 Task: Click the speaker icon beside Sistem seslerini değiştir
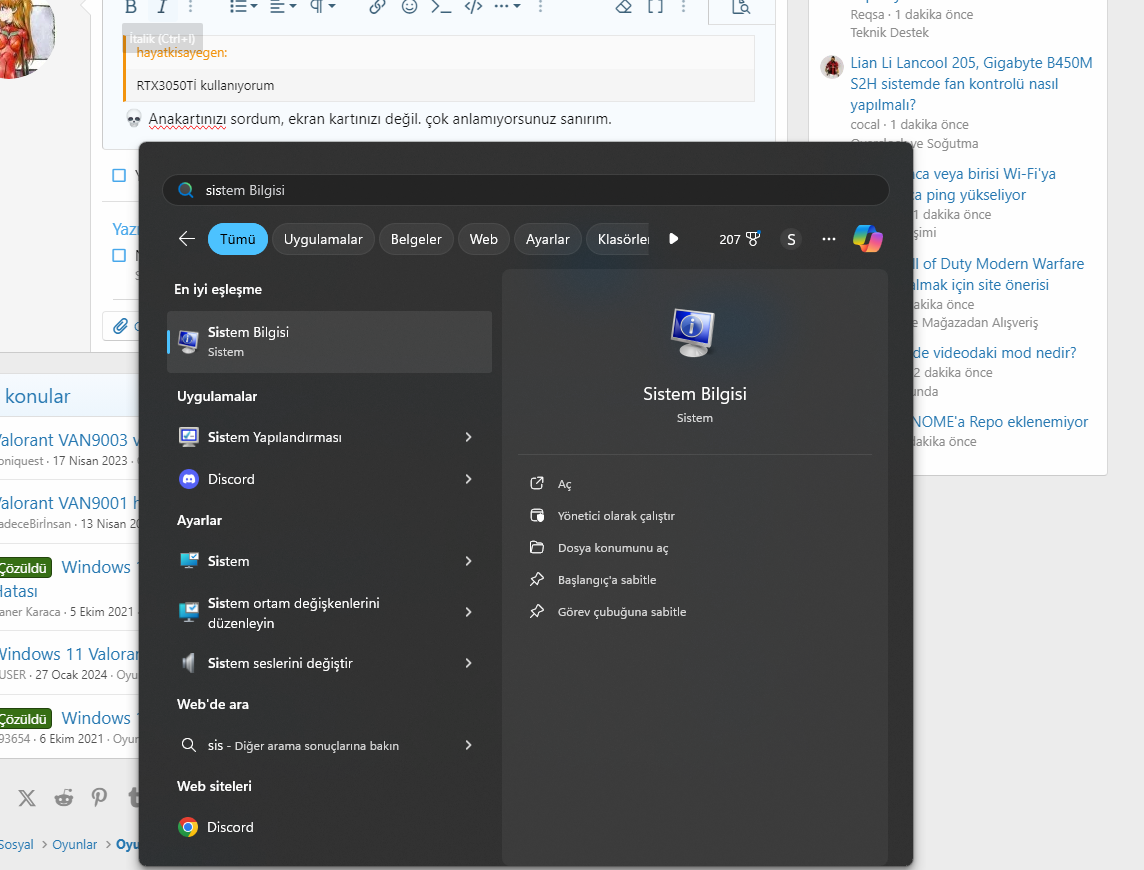[188, 663]
